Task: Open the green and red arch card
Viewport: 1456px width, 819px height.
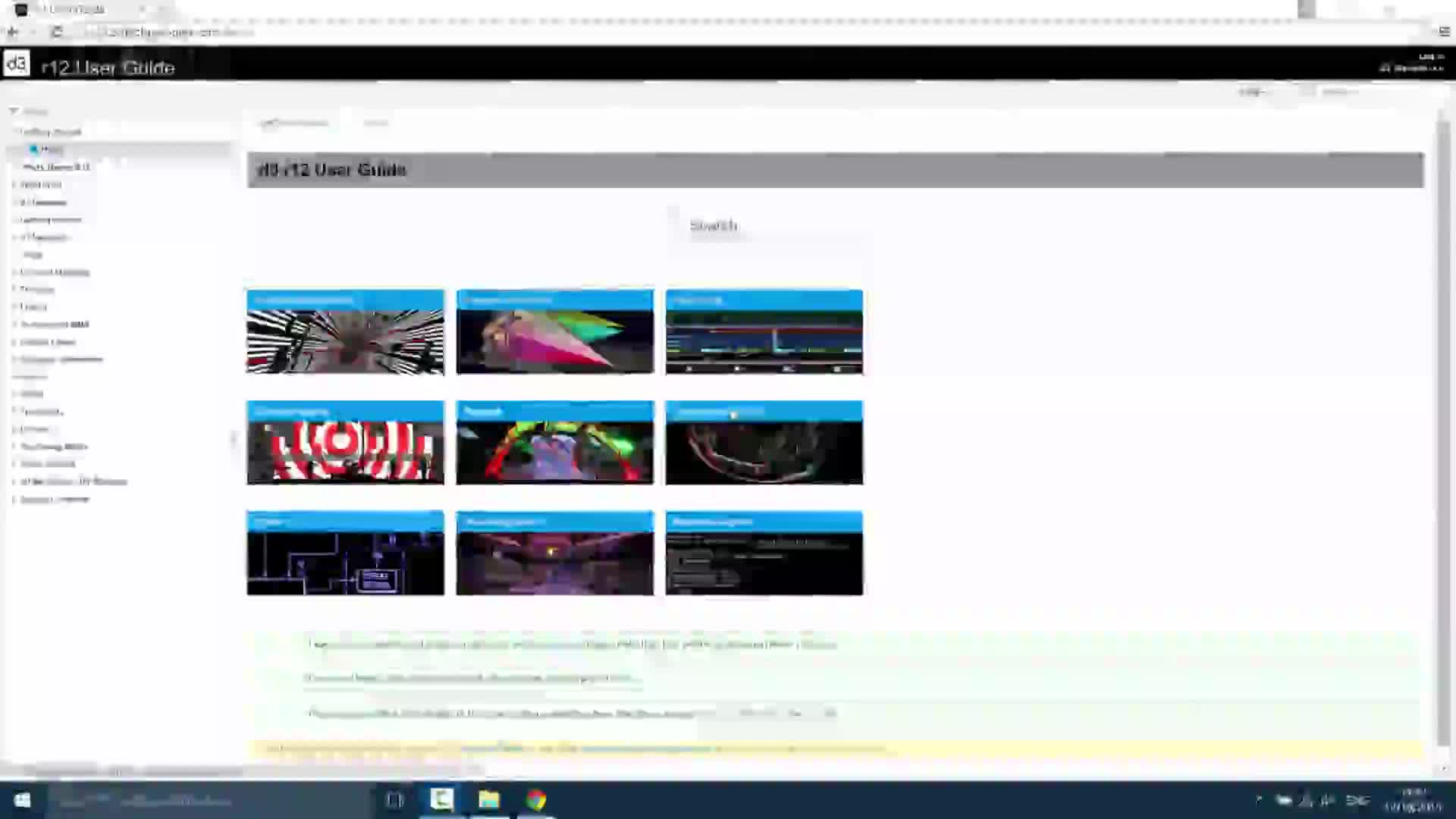Action: click(x=554, y=443)
